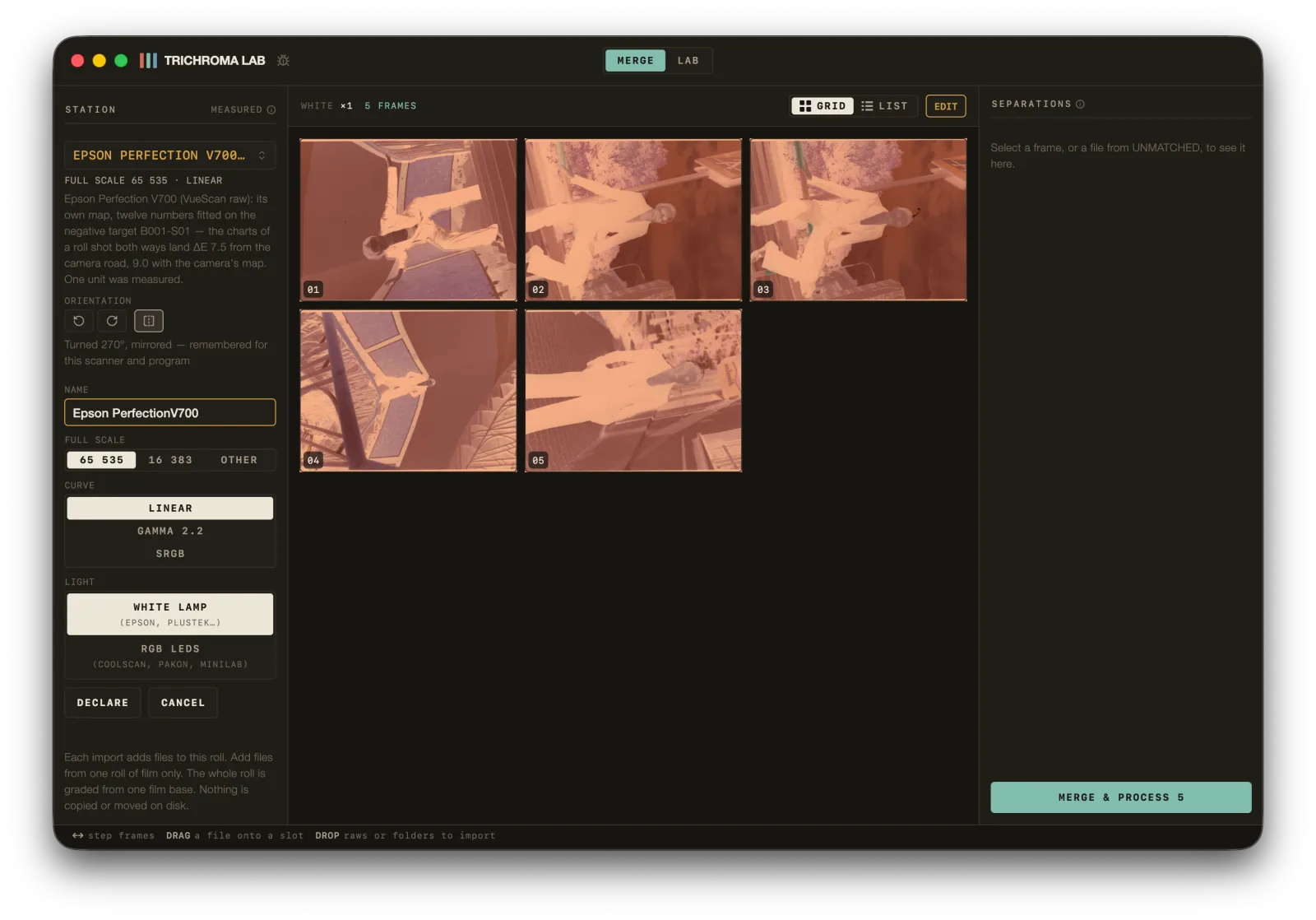Switch to GRID view
The width and height of the screenshot is (1316, 920).
pos(822,106)
